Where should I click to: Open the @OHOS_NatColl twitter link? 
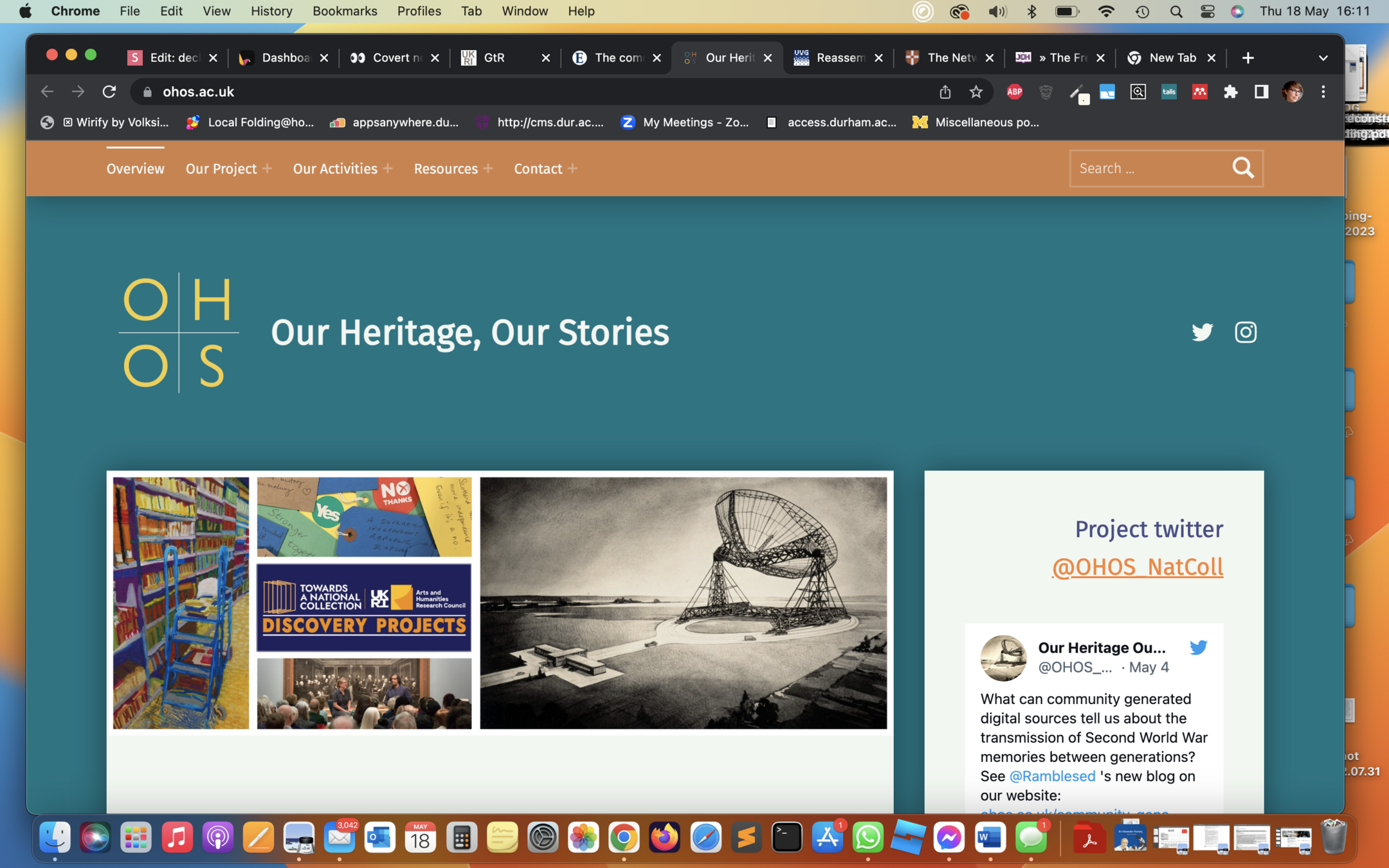pyautogui.click(x=1137, y=566)
